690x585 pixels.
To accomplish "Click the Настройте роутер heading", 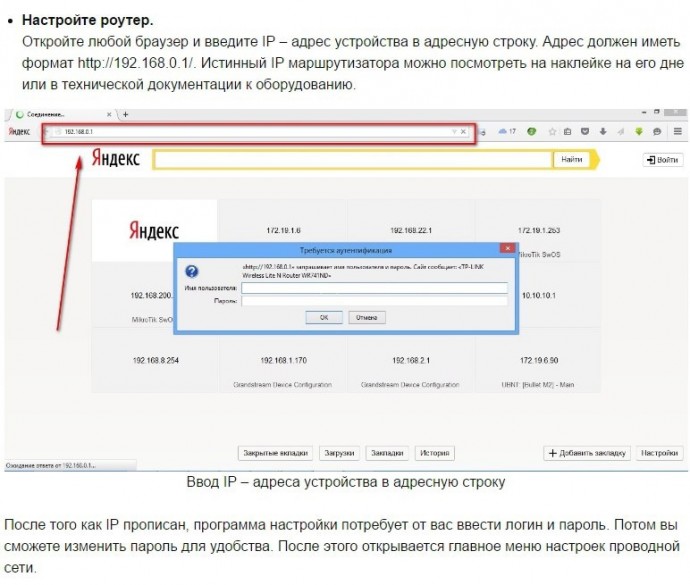I will (x=88, y=20).
